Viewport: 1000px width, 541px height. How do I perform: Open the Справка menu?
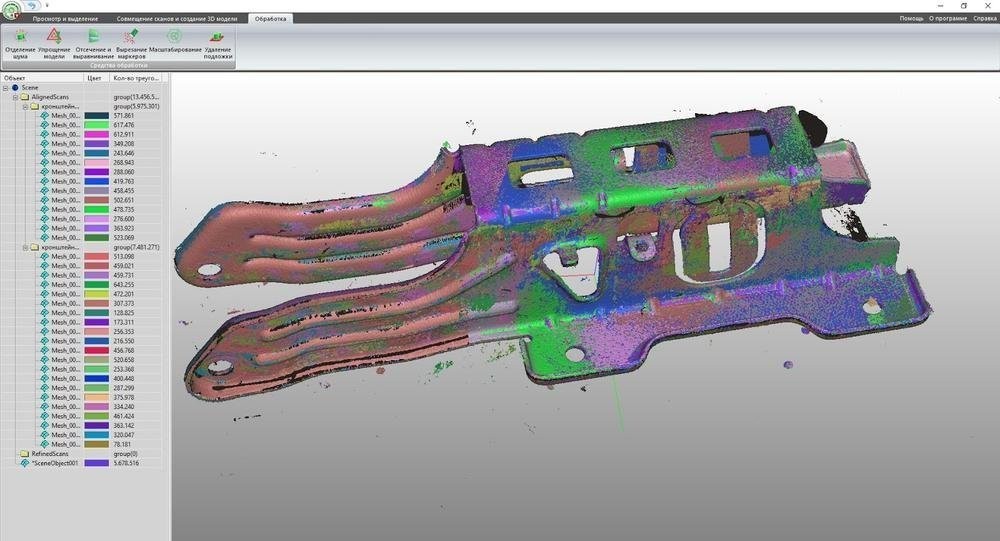(985, 19)
